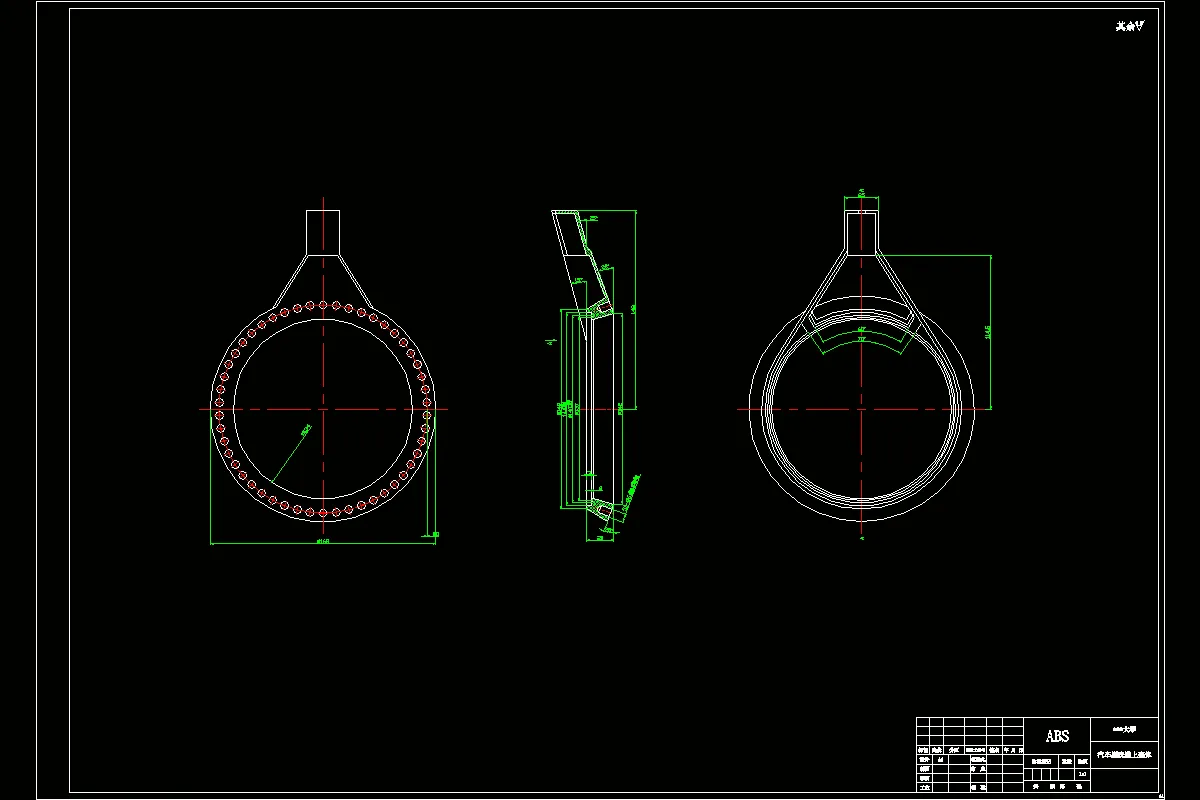This screenshot has height=800, width=1200.
Task: Click the small bottom dimension under section view
Action: (x=599, y=539)
